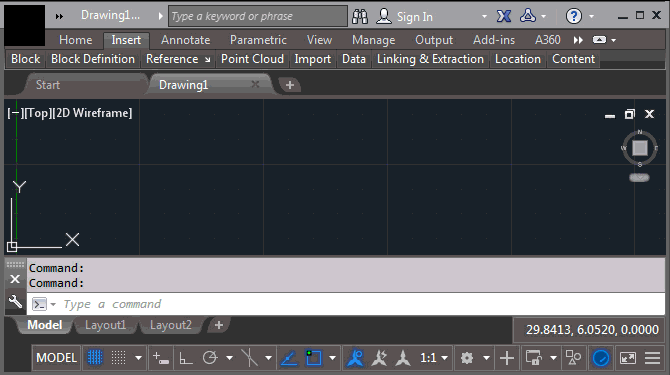The image size is (670, 375).
Task: Toggle ortho mode in status bar
Action: pyautogui.click(x=185, y=357)
